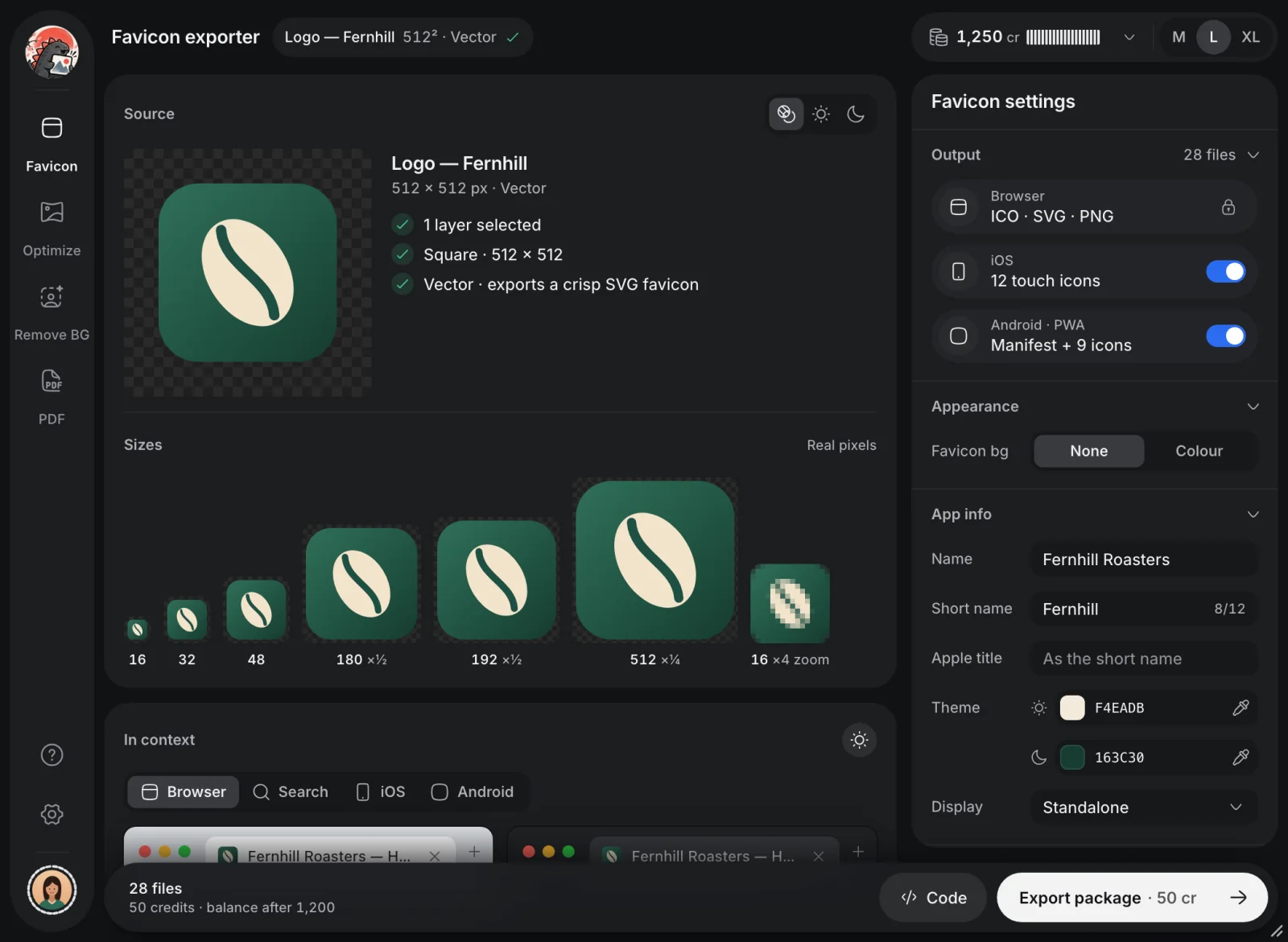Click the 163C30 dark theme colour swatch
The height and width of the screenshot is (942, 1288).
[1072, 757]
